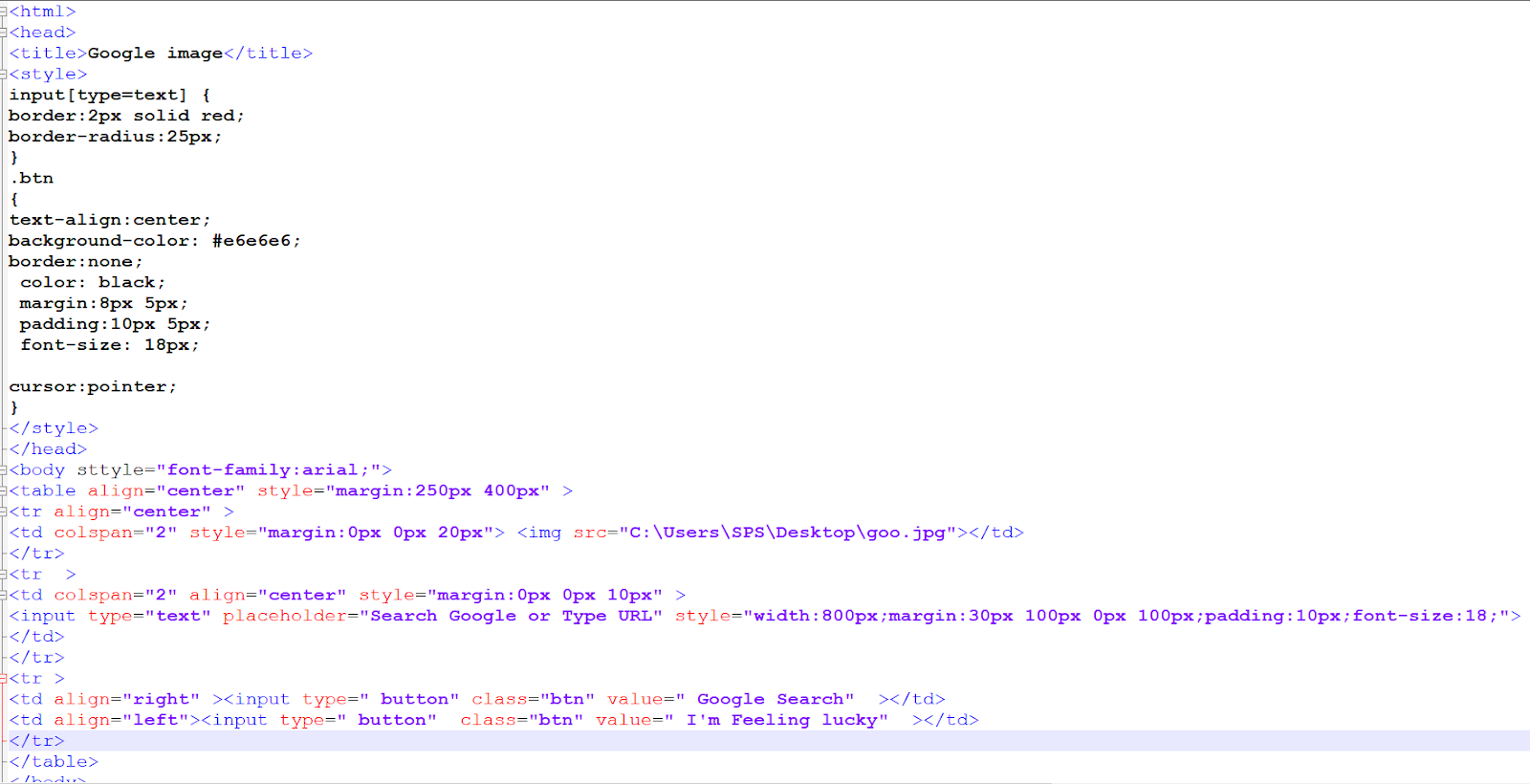
Task: Click the 'border:none;' line
Action: tap(76, 262)
